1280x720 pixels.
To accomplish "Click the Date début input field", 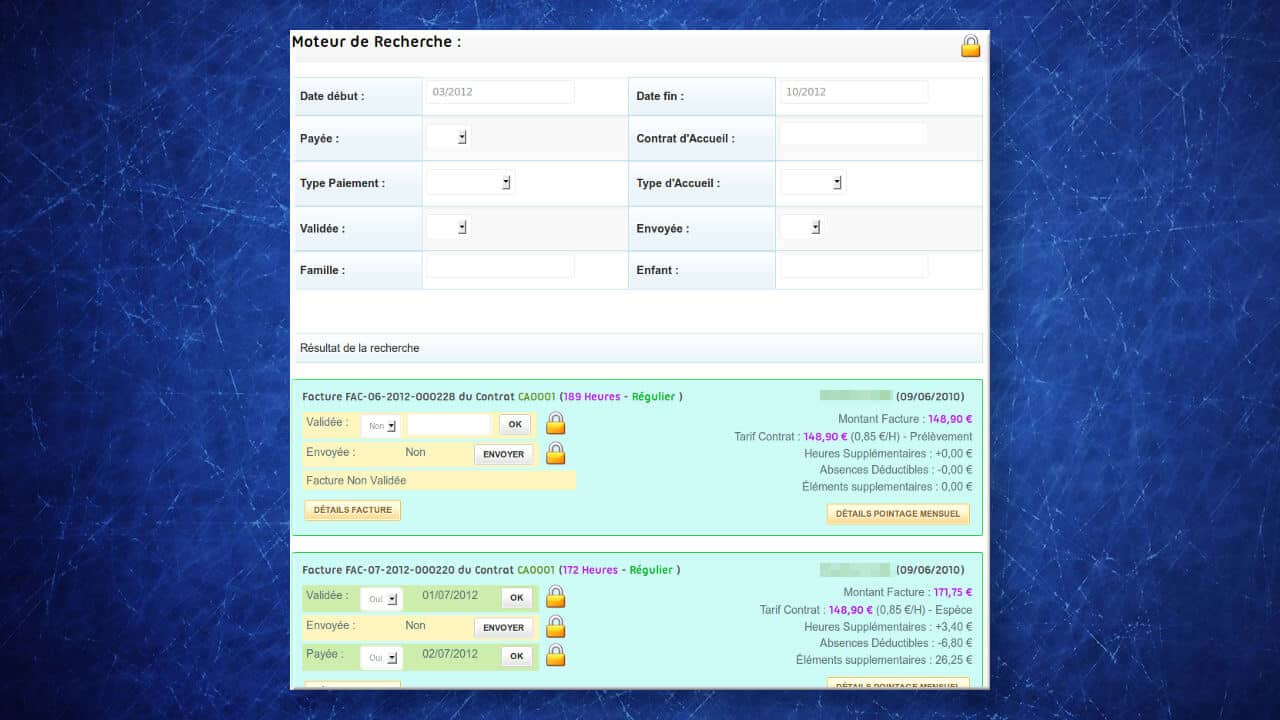I will [x=500, y=92].
